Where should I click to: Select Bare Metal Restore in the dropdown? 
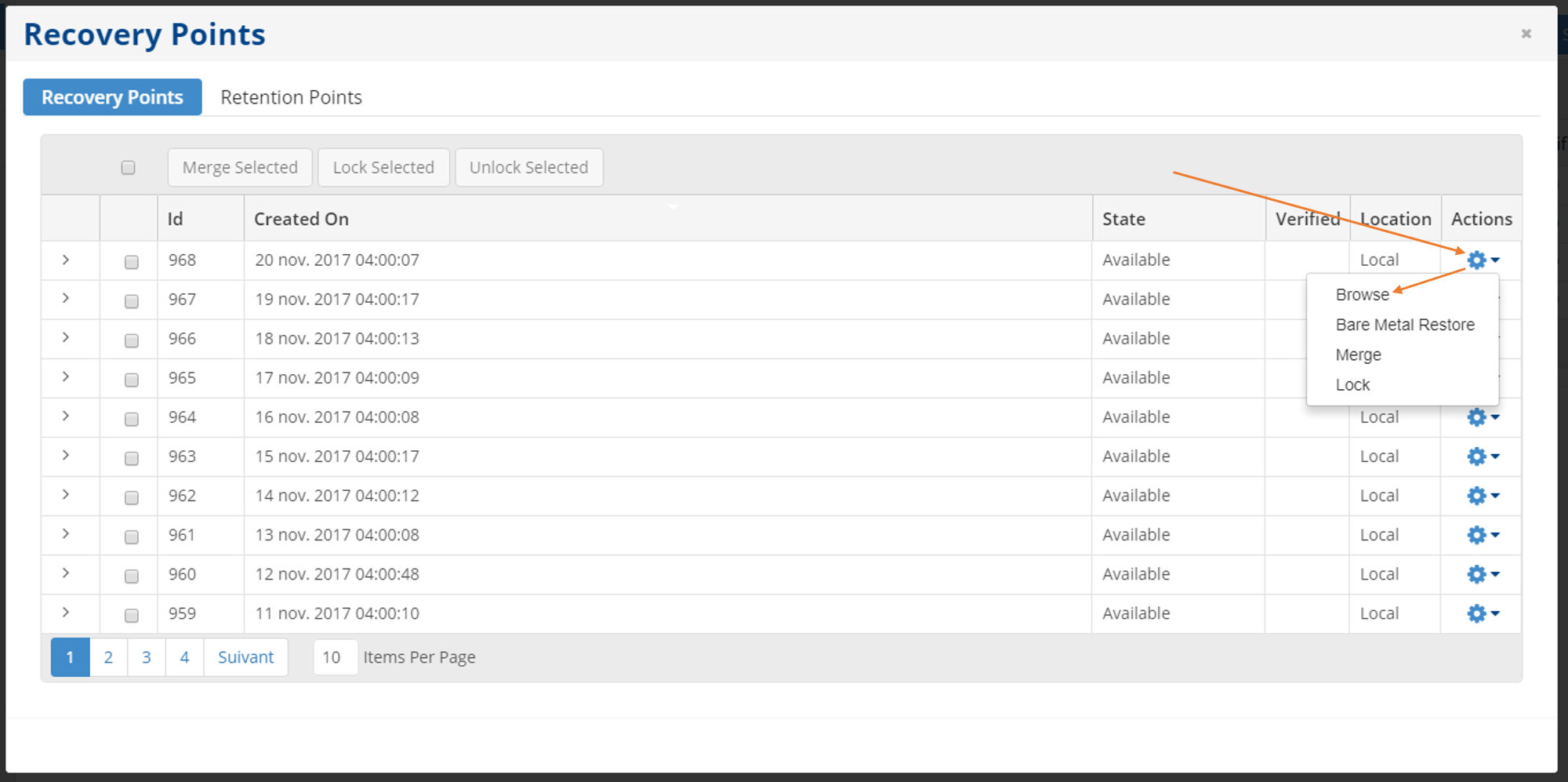coord(1404,325)
